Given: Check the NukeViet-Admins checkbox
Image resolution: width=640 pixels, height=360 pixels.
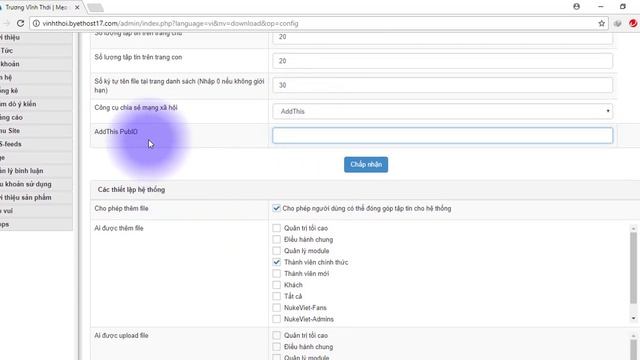Looking at the screenshot, I should [276, 319].
